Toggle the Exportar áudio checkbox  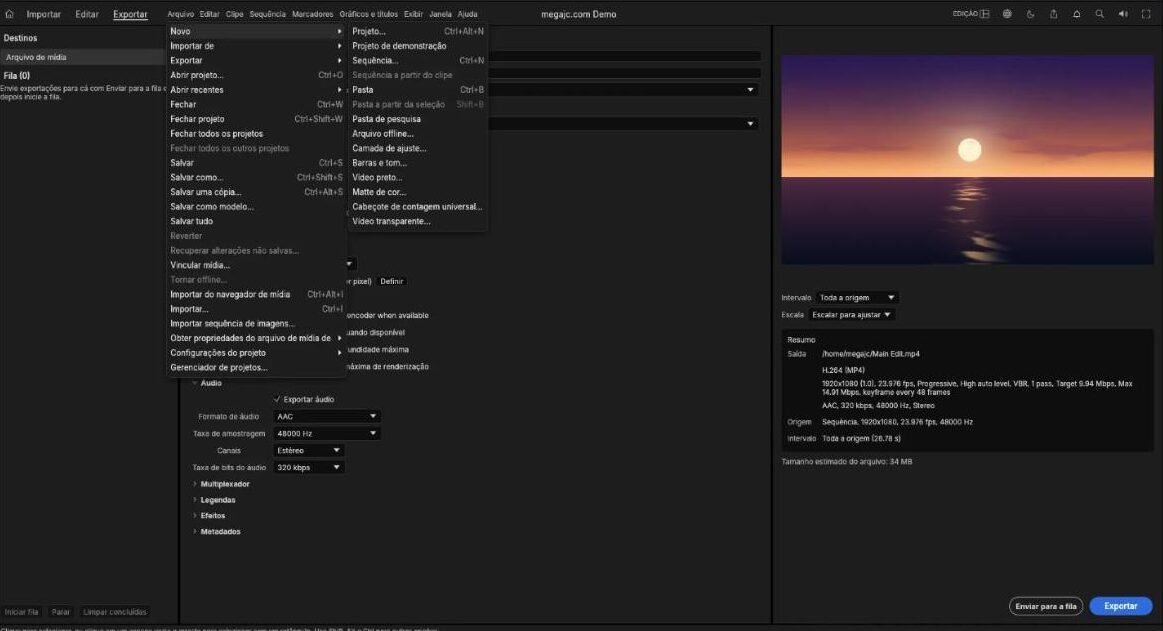[277, 400]
